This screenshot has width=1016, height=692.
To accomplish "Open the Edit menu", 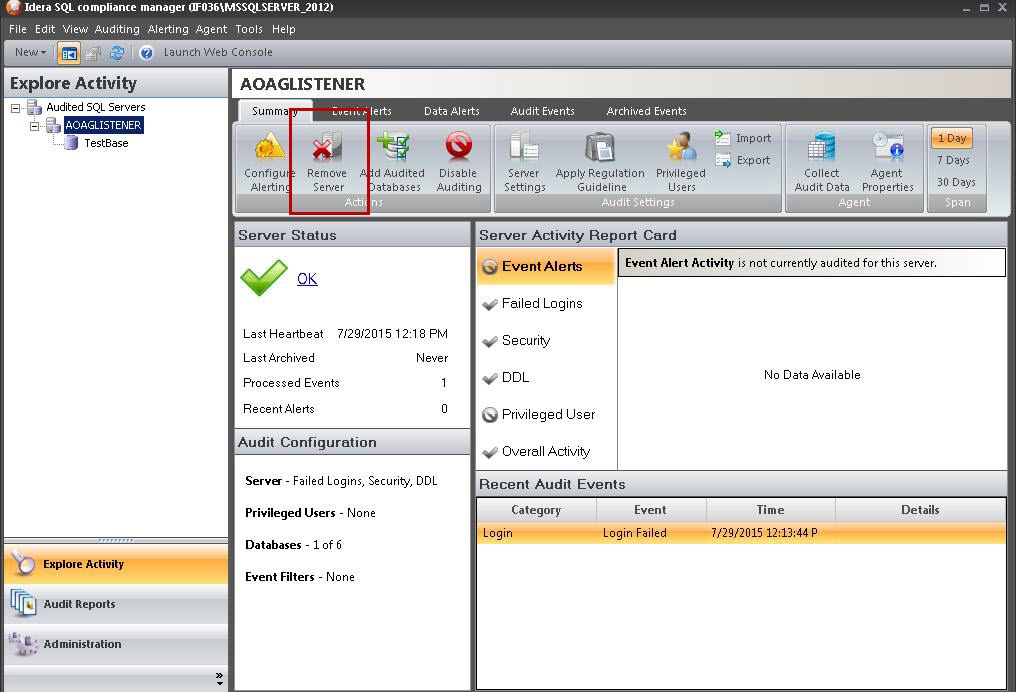I will click(45, 29).
